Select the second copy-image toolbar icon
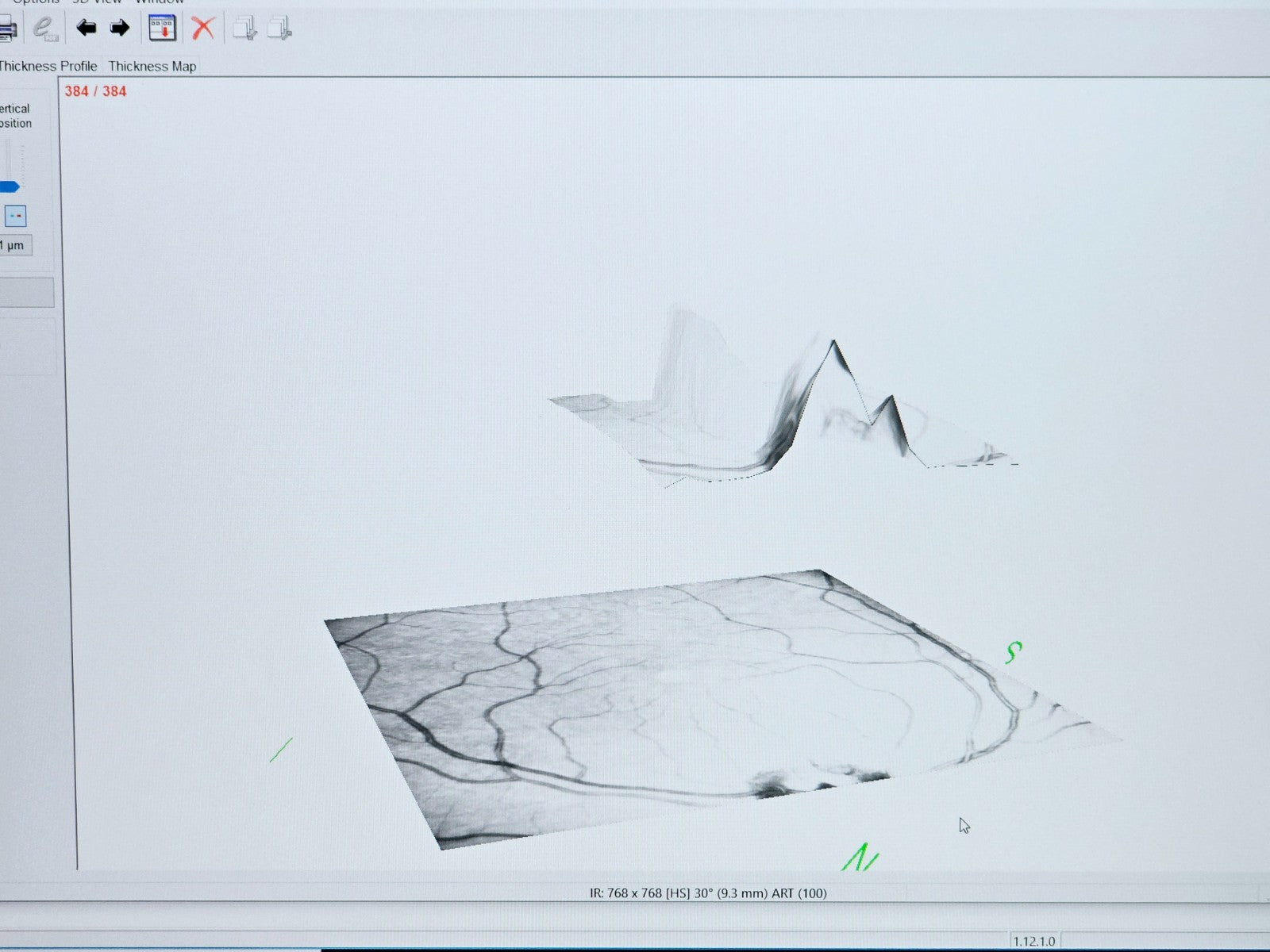 [279, 29]
